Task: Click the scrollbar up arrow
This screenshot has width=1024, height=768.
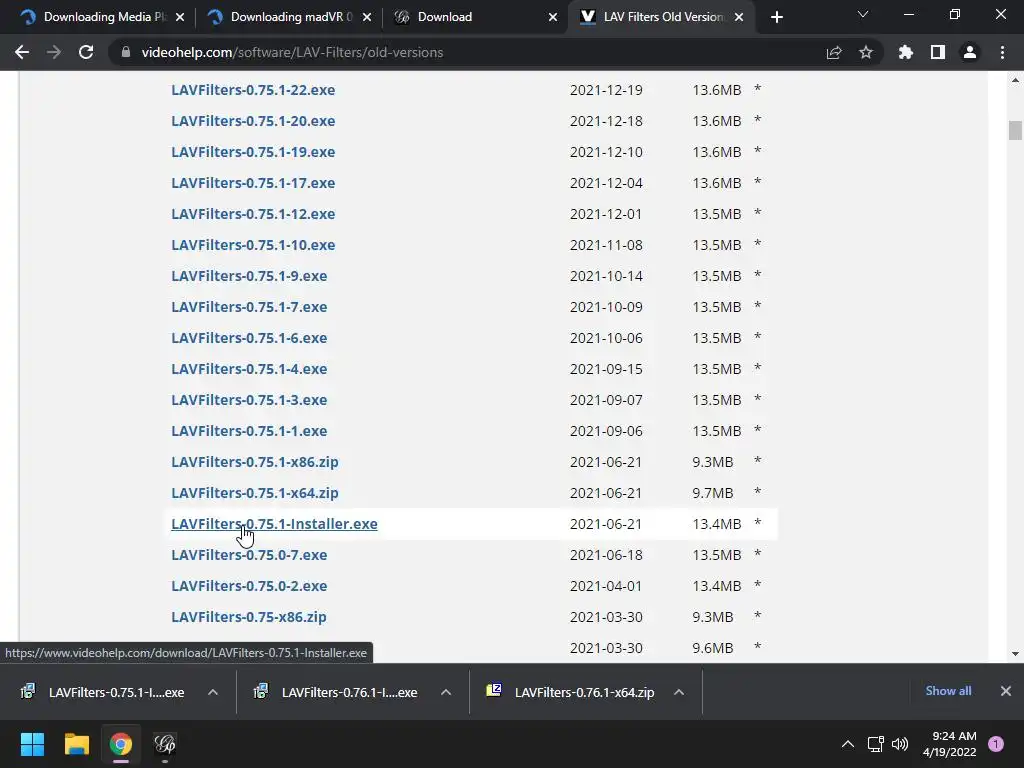Action: 1015,80
